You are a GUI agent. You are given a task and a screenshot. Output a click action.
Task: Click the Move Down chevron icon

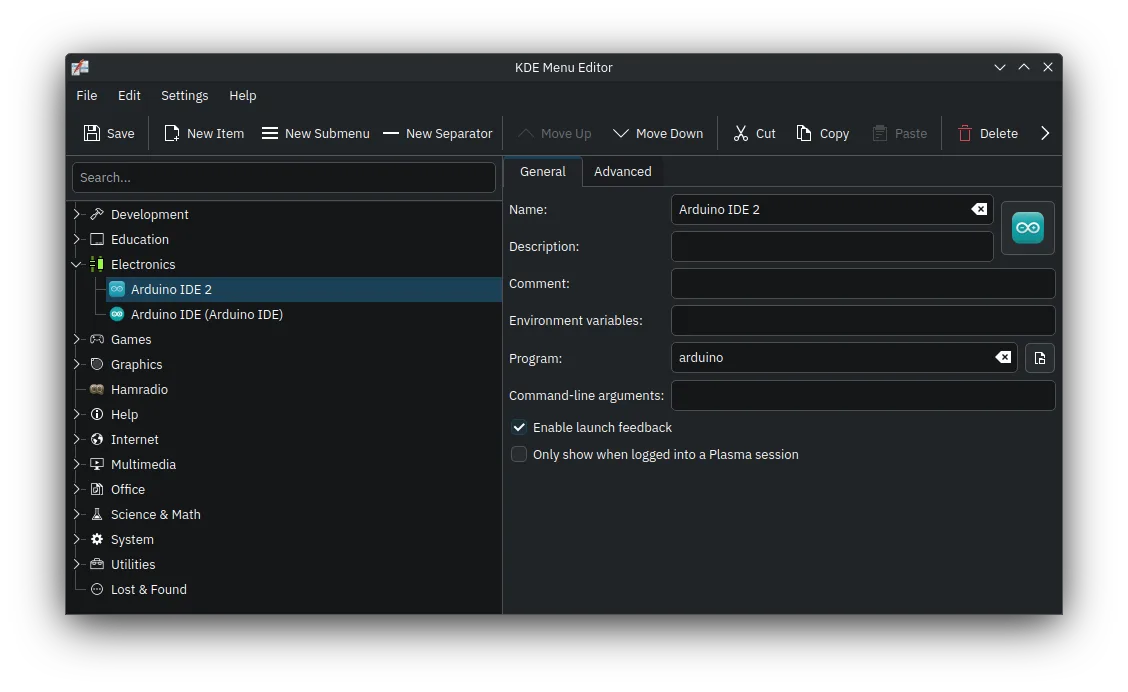(x=621, y=133)
